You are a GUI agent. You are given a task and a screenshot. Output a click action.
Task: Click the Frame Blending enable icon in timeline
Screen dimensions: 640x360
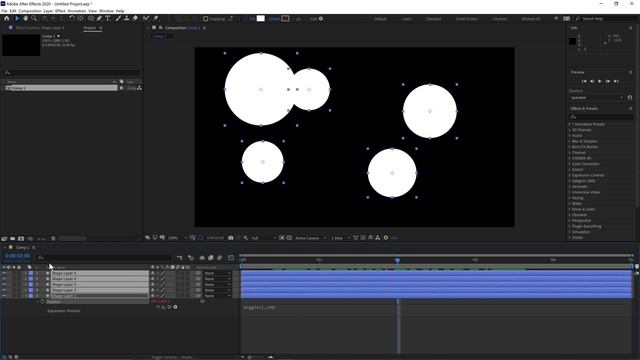tap(211, 258)
